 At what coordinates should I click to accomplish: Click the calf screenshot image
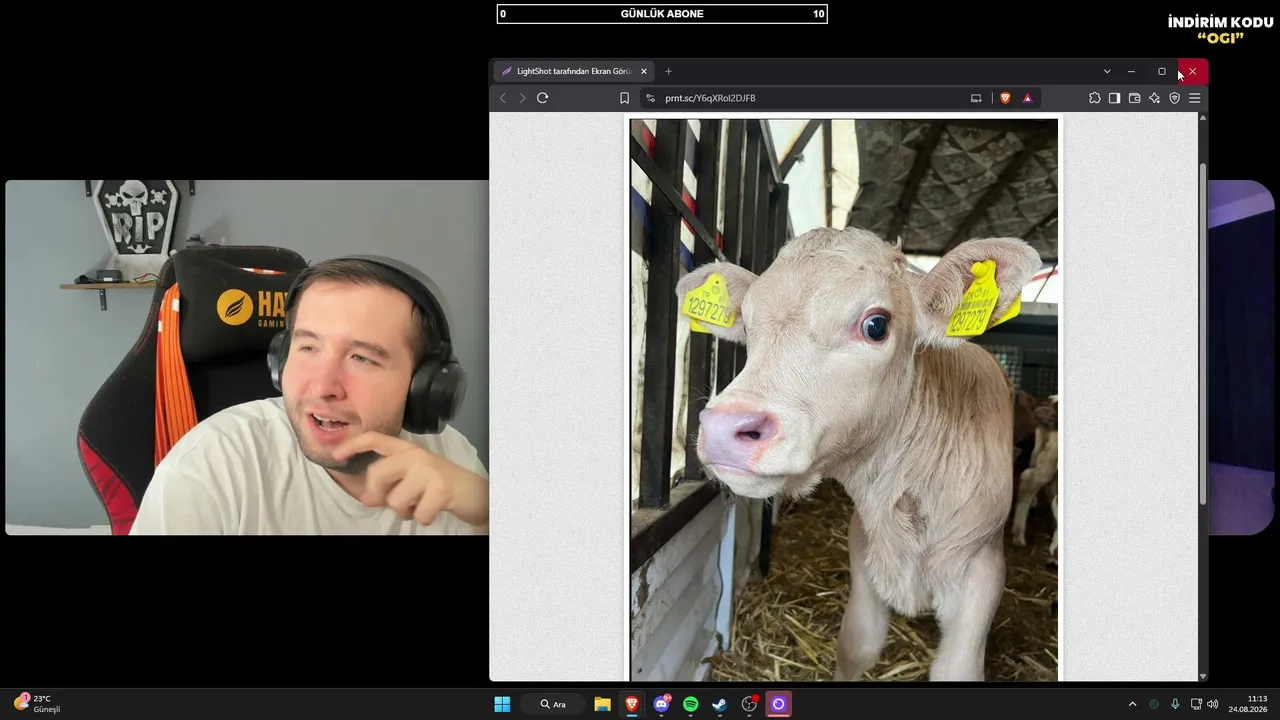(x=843, y=400)
